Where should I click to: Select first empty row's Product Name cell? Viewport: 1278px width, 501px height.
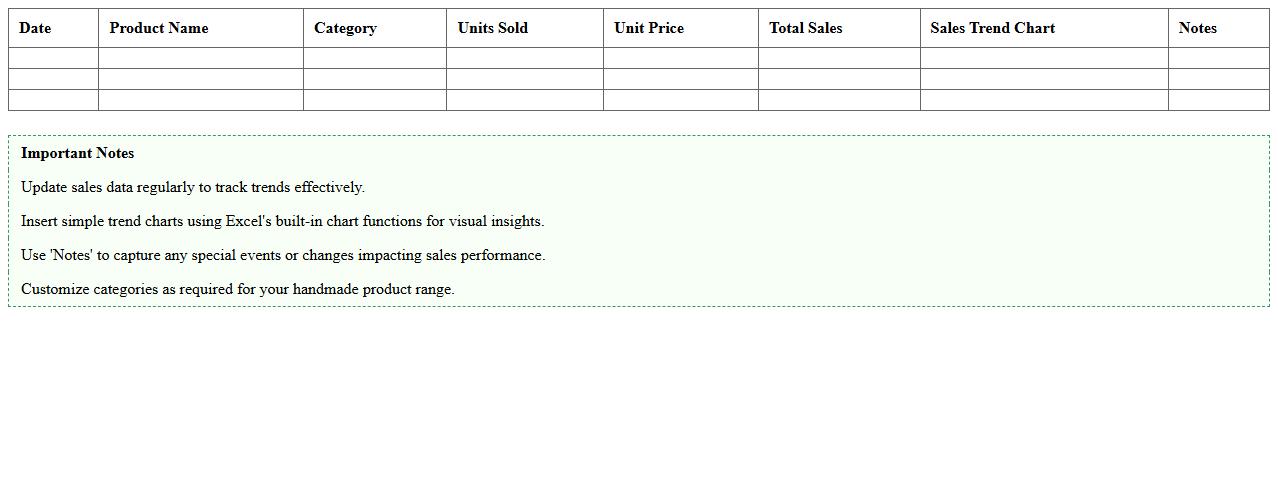200,58
